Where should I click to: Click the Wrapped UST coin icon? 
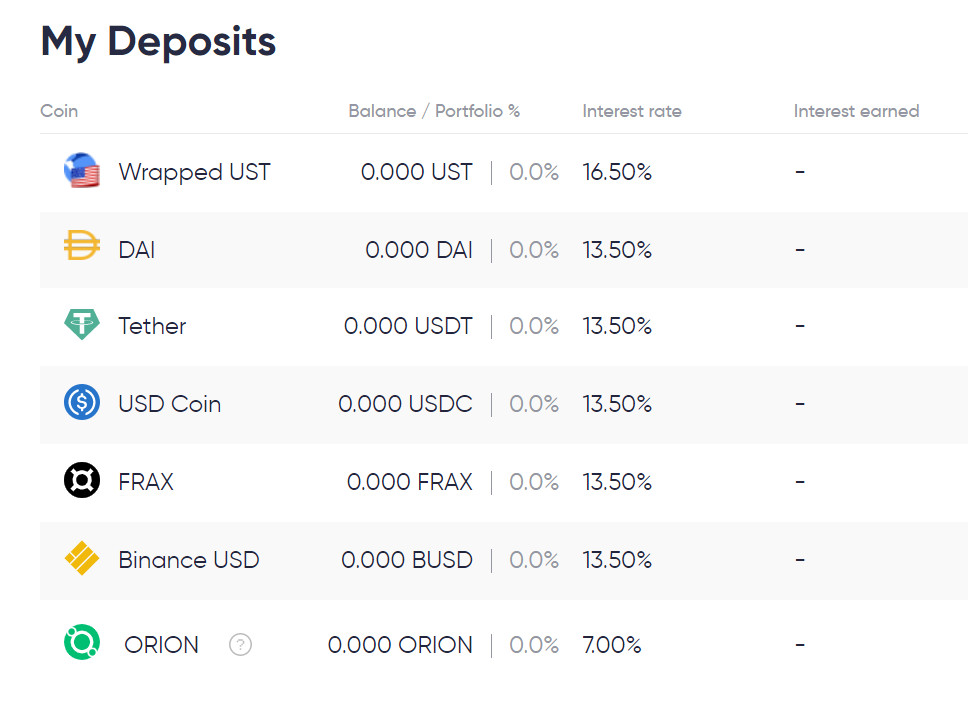pos(81,171)
